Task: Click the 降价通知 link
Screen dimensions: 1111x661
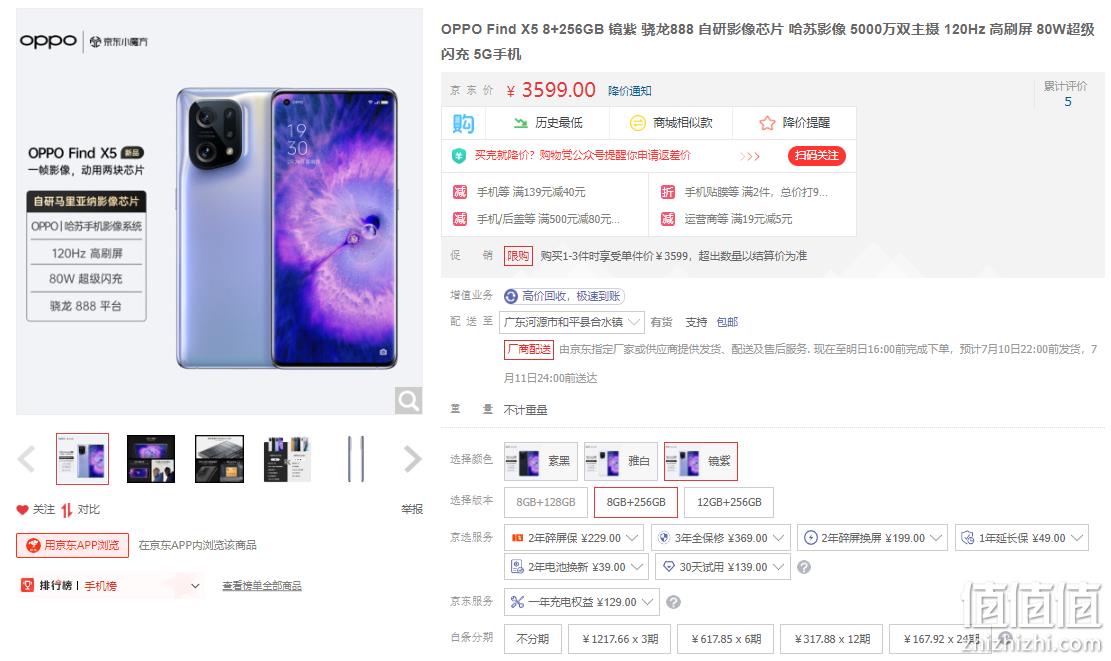Action: tap(629, 91)
